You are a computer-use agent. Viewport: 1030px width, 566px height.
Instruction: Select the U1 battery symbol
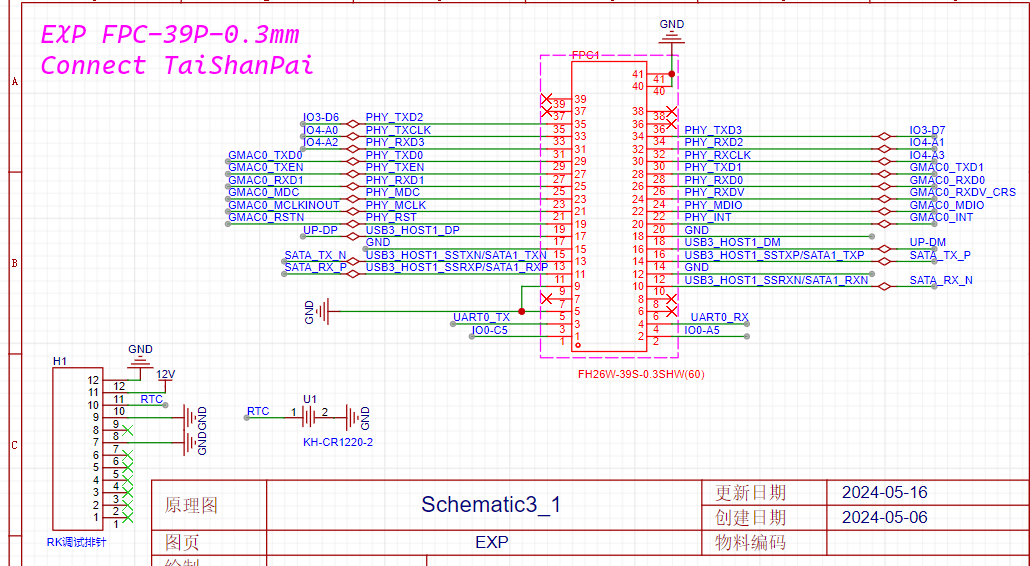(309, 414)
